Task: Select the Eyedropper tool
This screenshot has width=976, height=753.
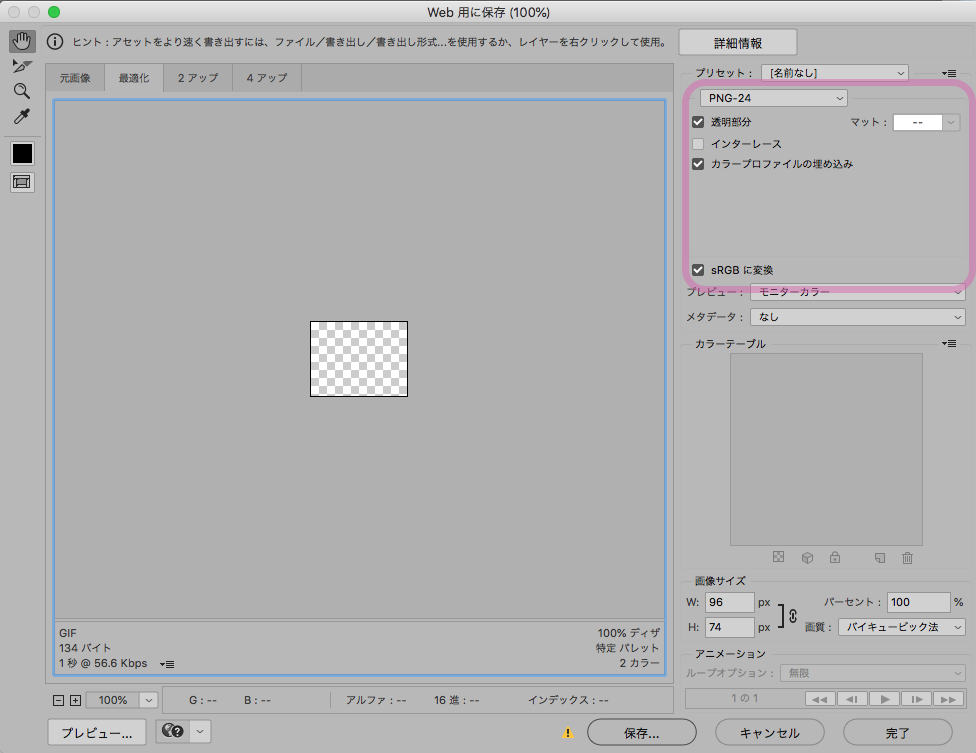Action: point(22,116)
